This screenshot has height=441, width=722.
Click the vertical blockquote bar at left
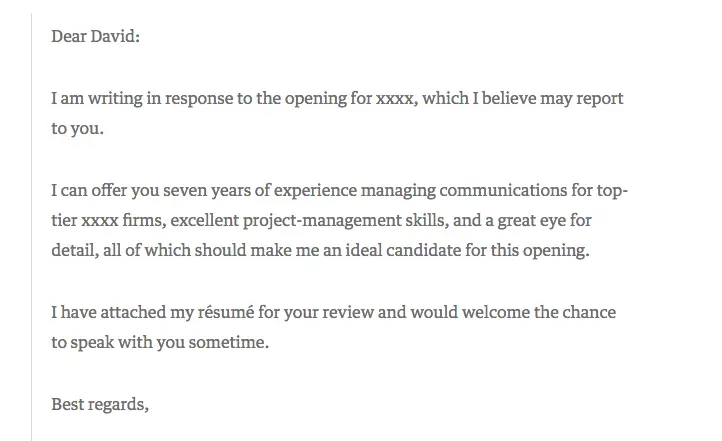(32, 227)
